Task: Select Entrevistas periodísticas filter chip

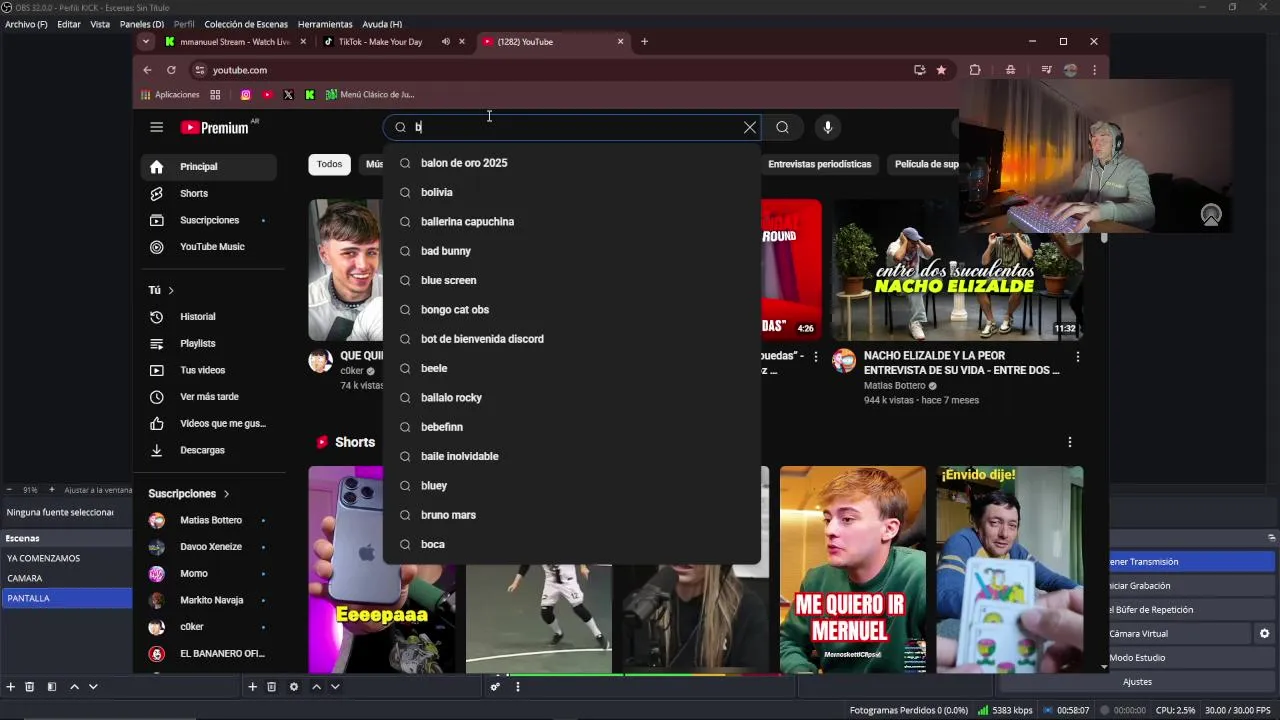Action: 819,164
